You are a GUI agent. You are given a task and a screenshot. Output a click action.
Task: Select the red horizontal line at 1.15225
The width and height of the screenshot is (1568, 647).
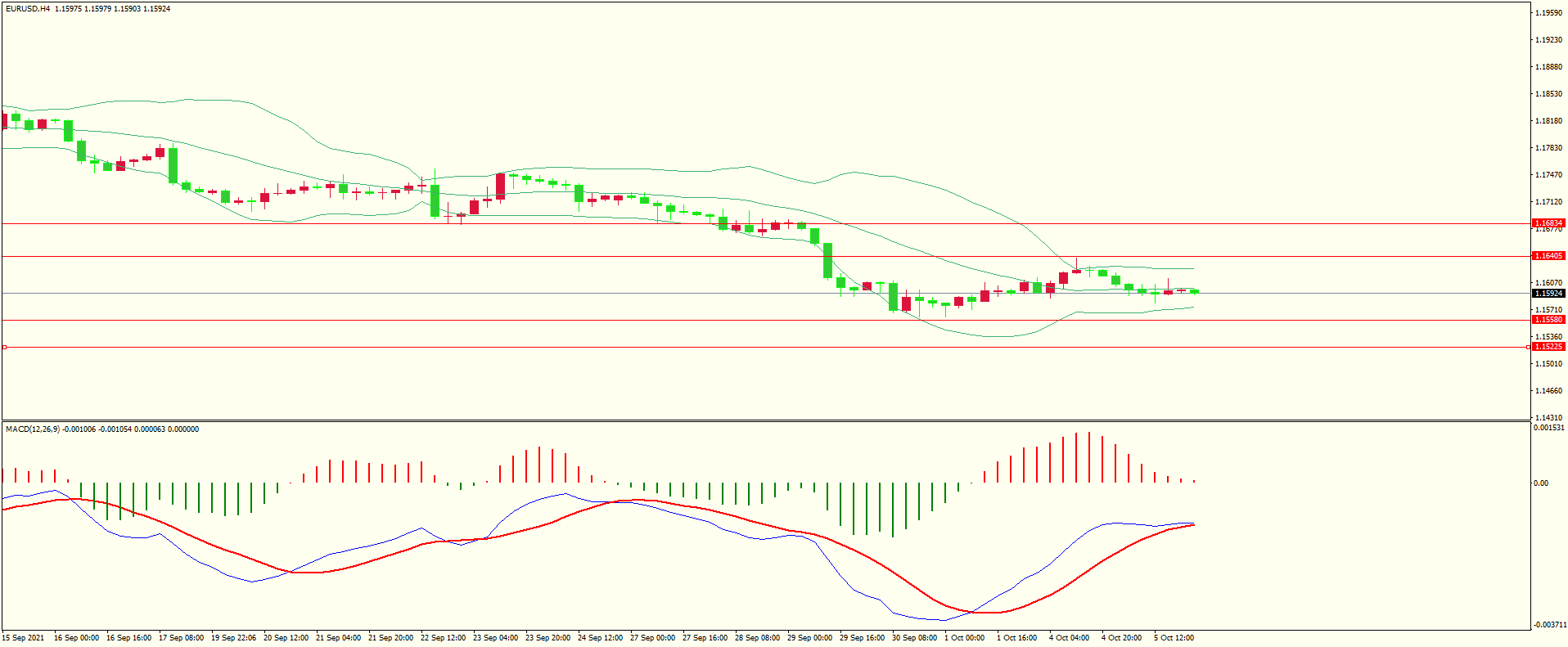766,348
